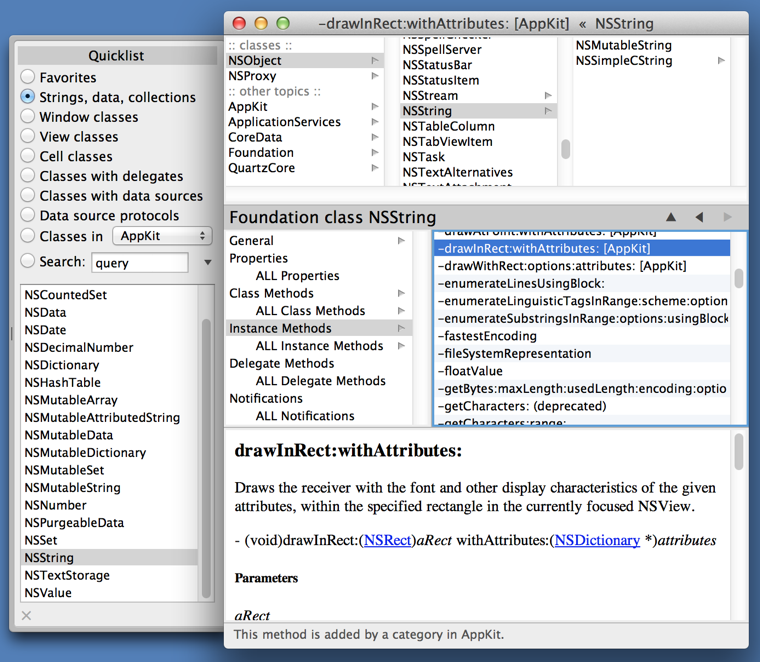The width and height of the screenshot is (760, 662).
Task: Select -drawWithRect:options:attributes: method
Action: coord(582,266)
